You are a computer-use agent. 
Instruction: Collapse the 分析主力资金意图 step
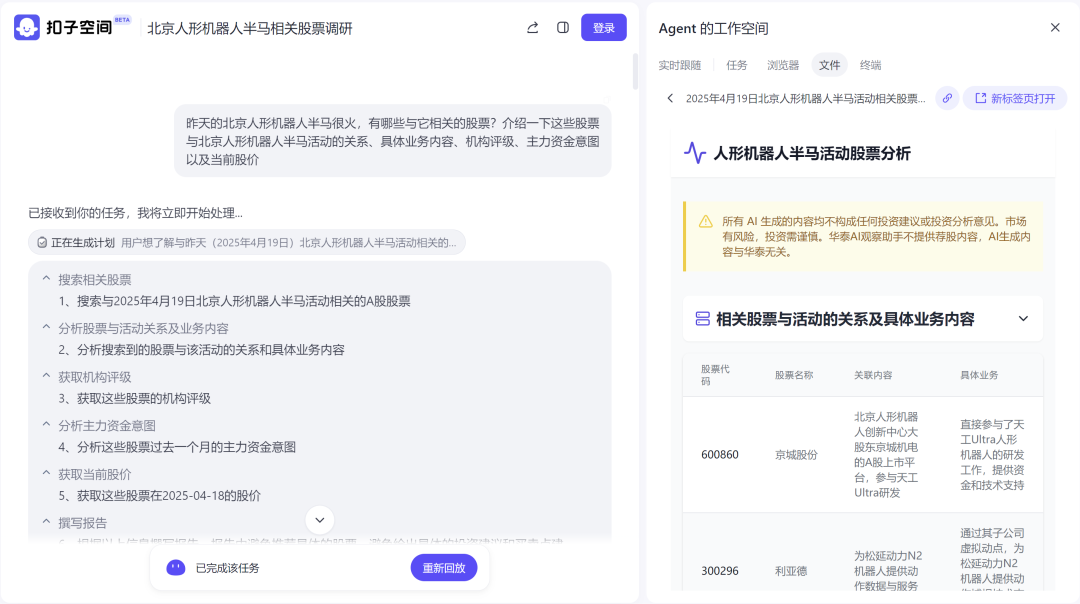[46, 424]
